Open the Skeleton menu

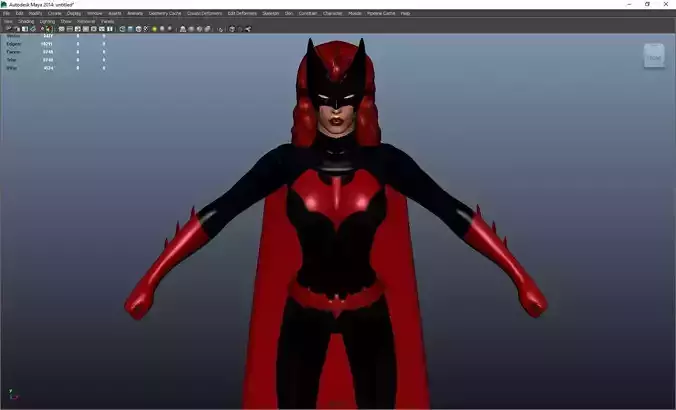[x=271, y=13]
